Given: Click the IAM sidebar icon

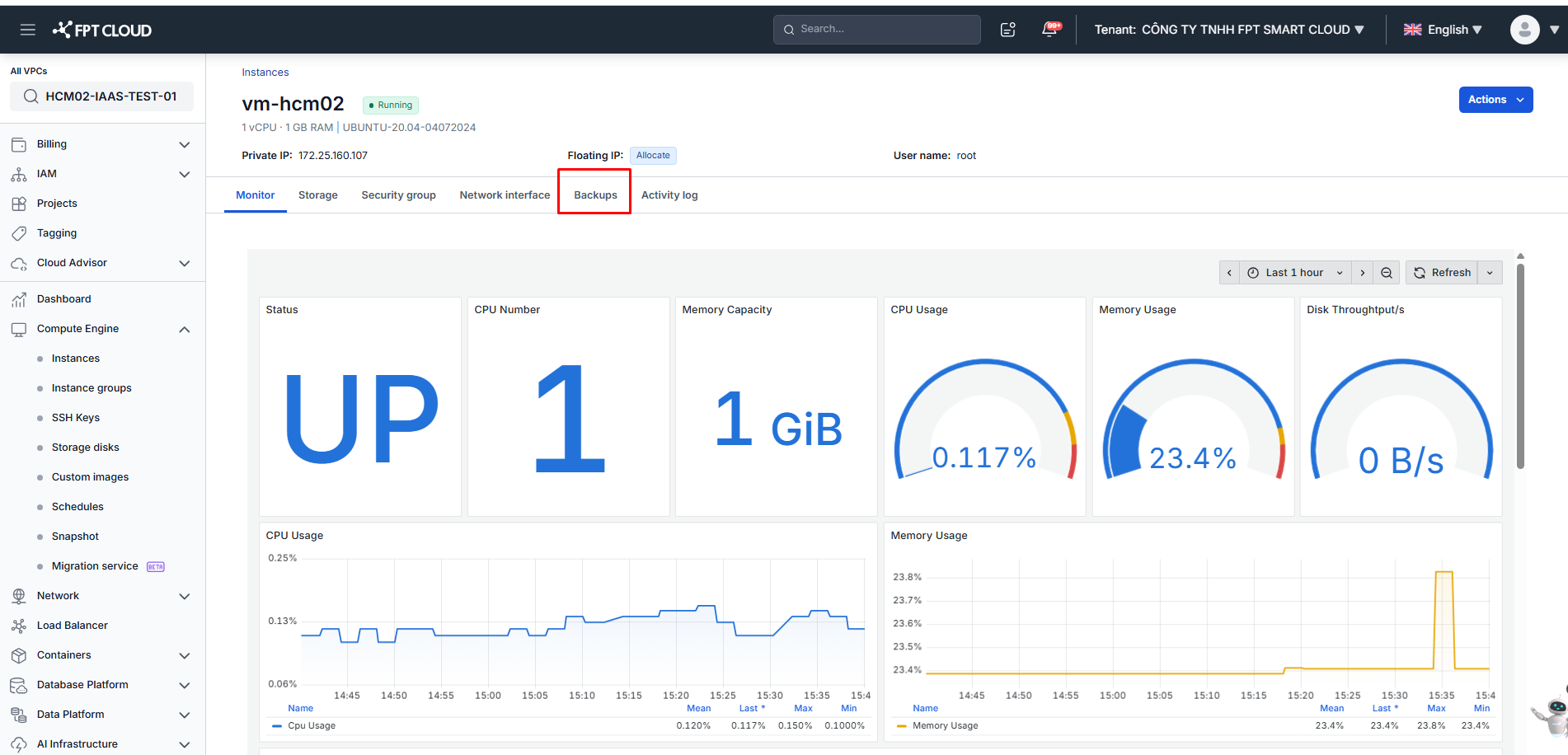Looking at the screenshot, I should [x=19, y=174].
